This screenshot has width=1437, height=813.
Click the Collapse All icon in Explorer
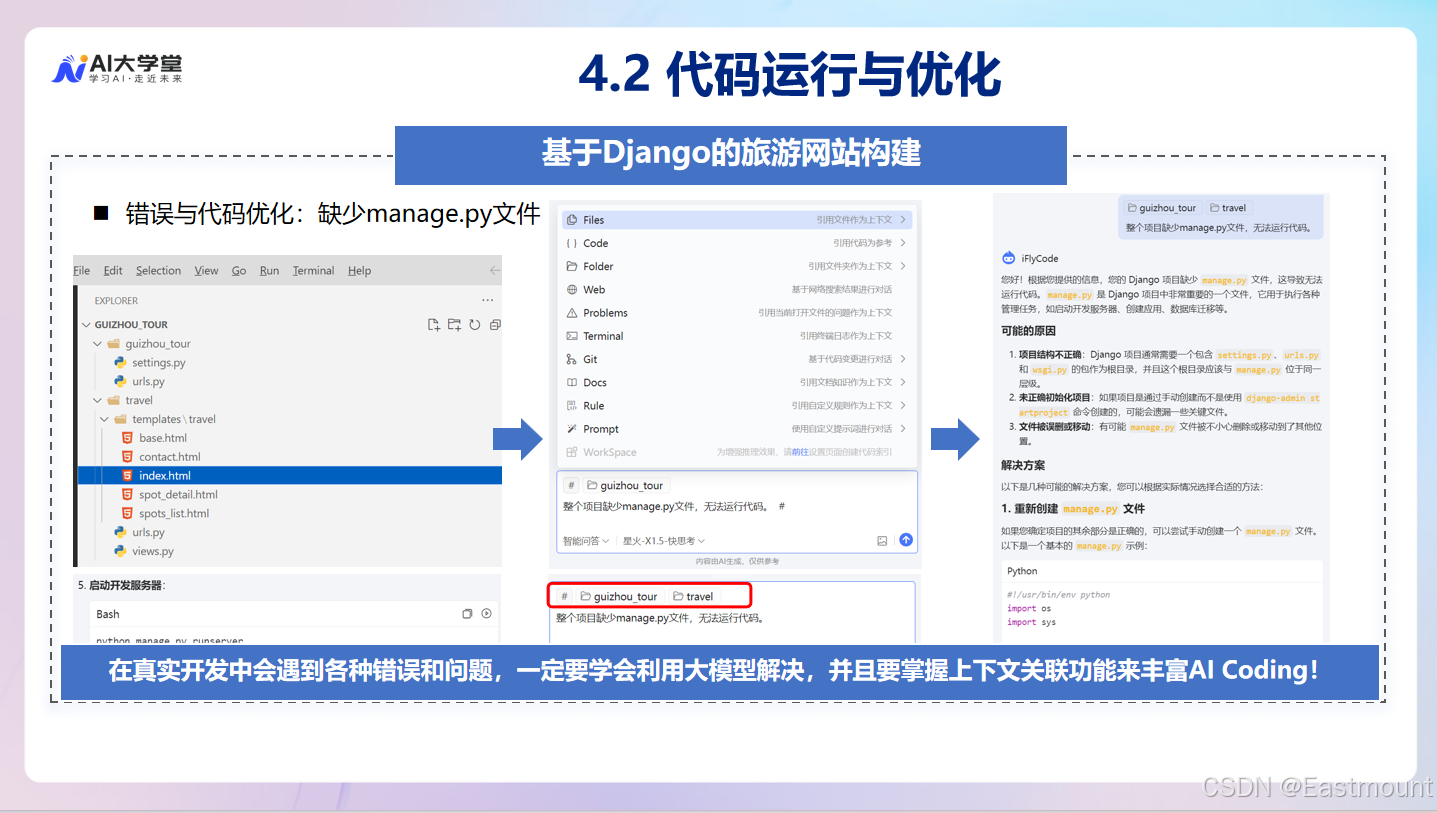pyautogui.click(x=496, y=324)
